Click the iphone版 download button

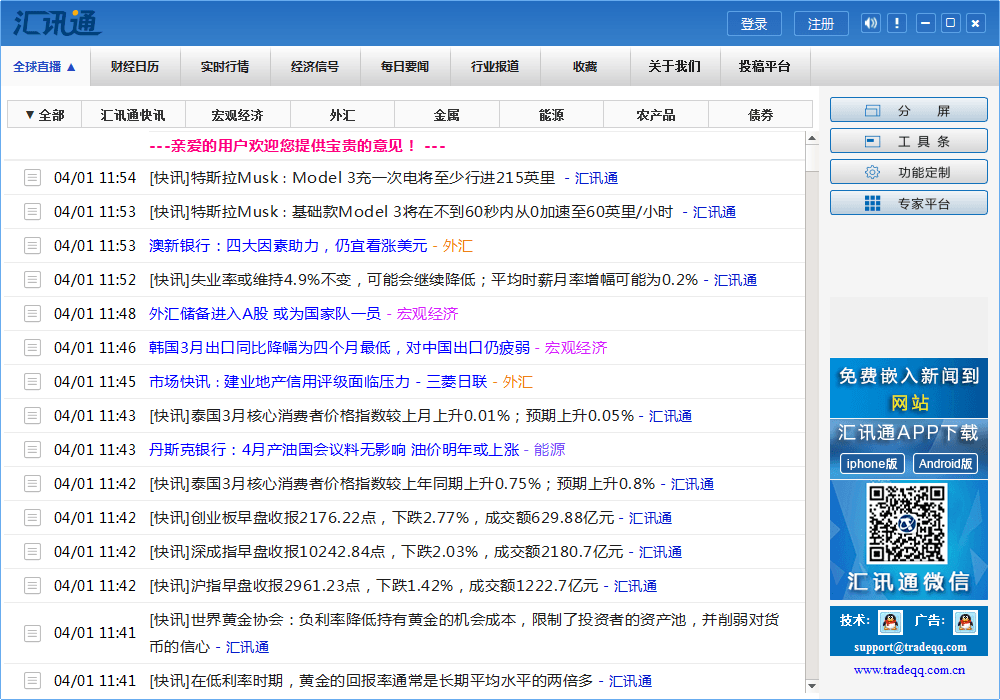(872, 463)
